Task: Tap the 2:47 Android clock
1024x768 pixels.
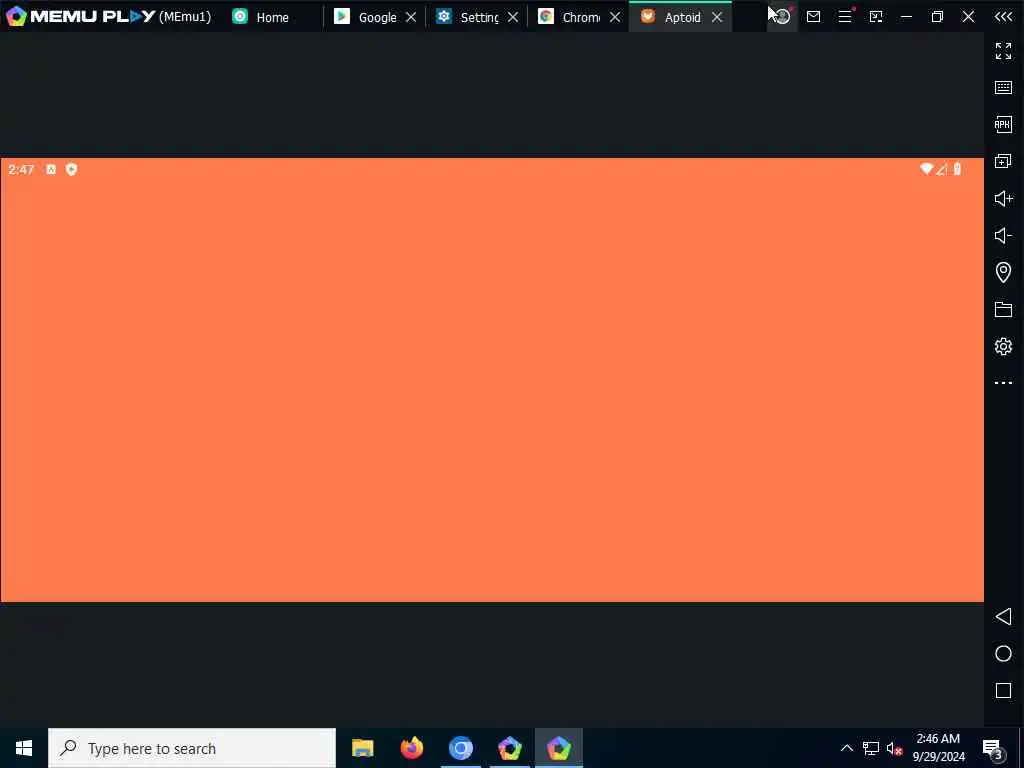Action: point(21,170)
